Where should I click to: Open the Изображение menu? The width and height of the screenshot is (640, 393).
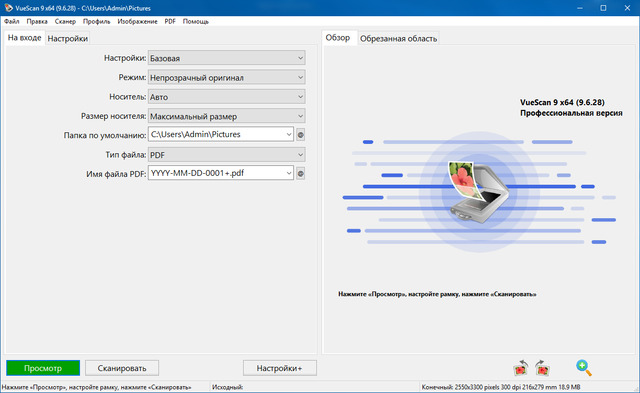[x=137, y=21]
